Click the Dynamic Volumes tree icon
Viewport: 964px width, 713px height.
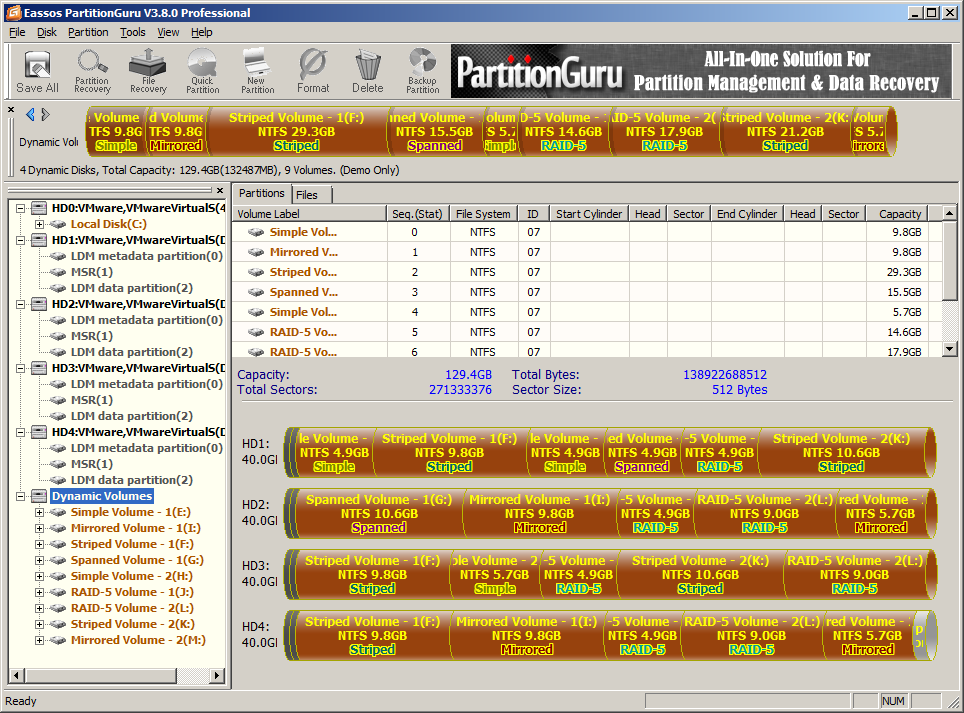point(39,496)
